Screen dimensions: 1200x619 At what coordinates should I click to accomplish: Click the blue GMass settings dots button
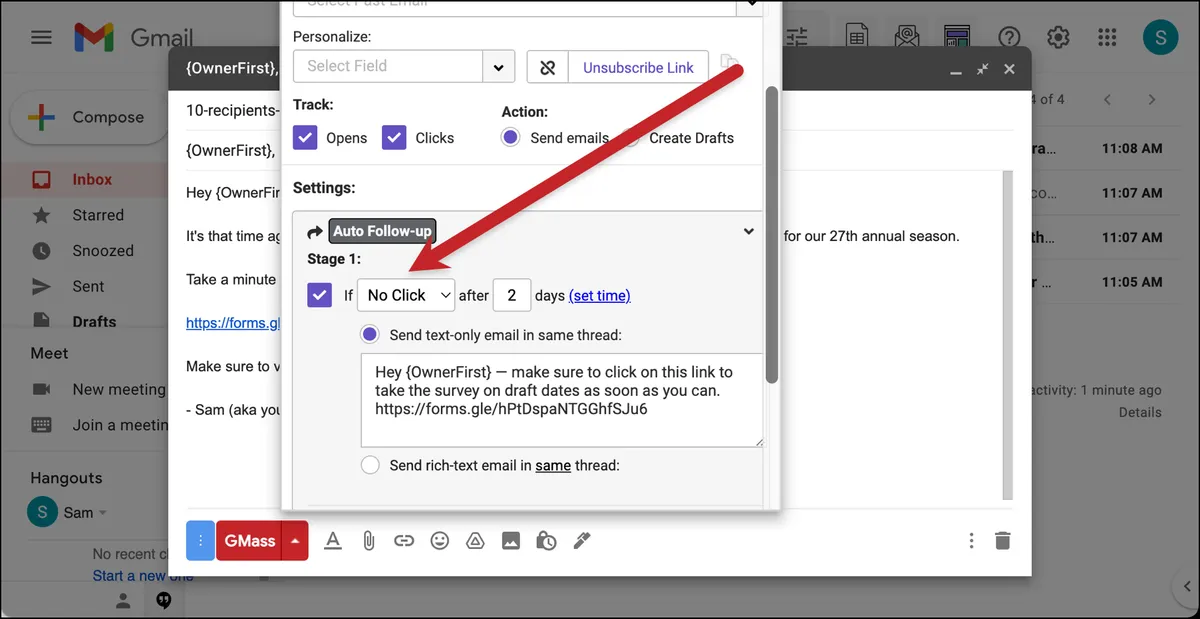coord(200,540)
